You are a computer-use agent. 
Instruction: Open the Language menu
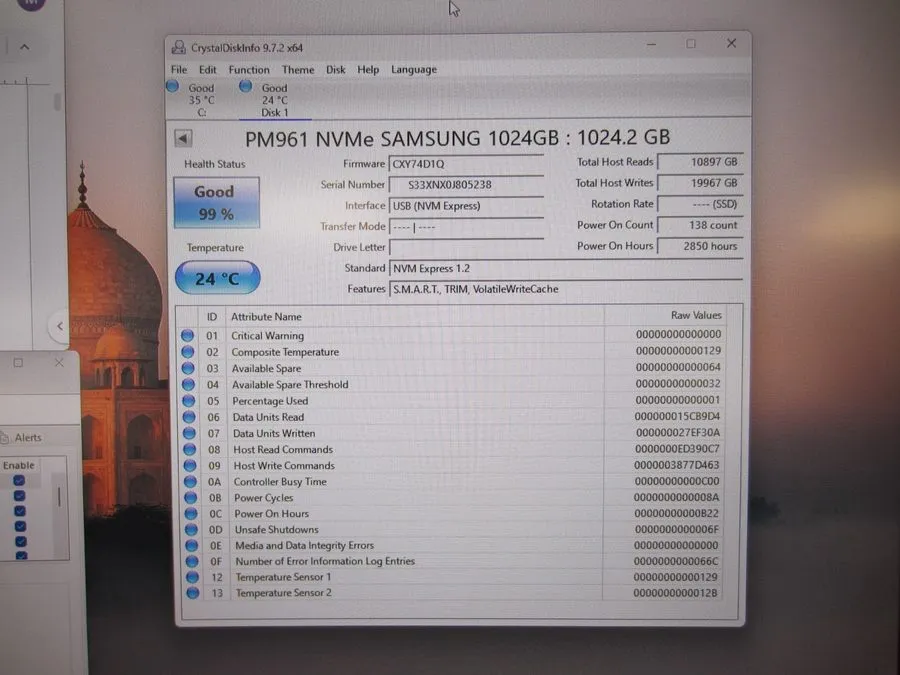pyautogui.click(x=414, y=69)
